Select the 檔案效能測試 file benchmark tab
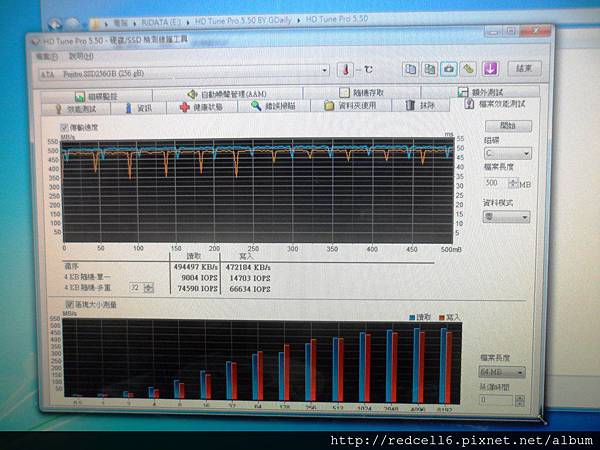The height and width of the screenshot is (450, 600). pos(496,104)
